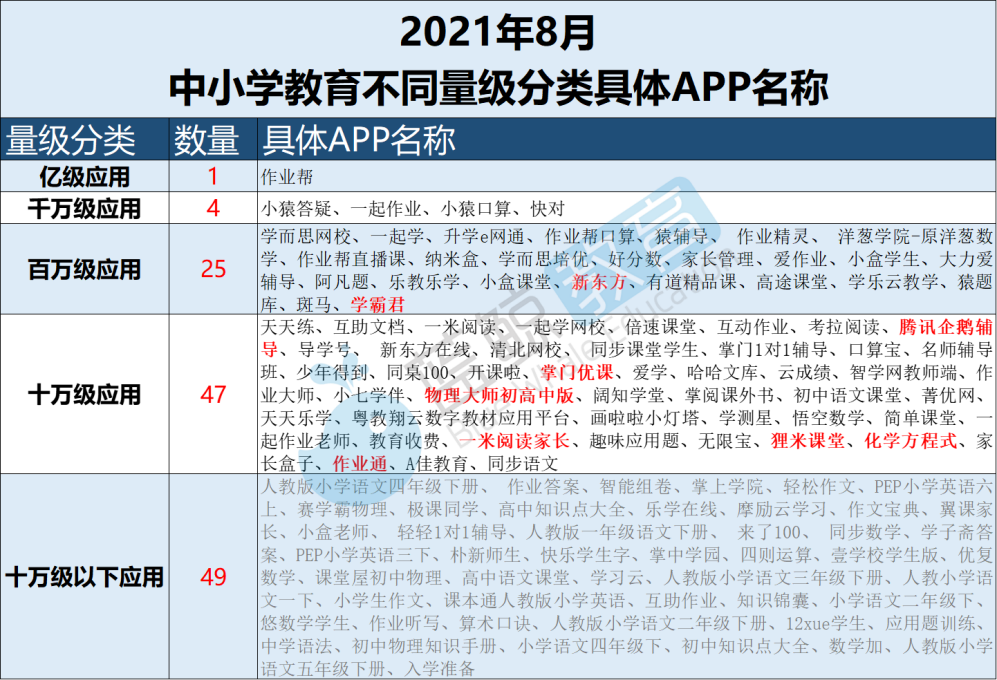This screenshot has width=997, height=680.
Task: Select the '具体APP名称' column header
Action: click(x=359, y=141)
